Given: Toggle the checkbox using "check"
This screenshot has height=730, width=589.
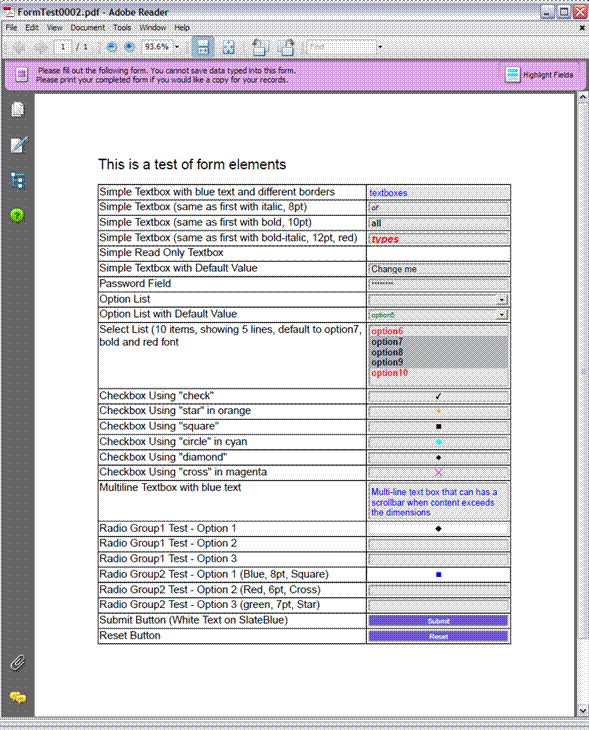Looking at the screenshot, I should [438, 397].
